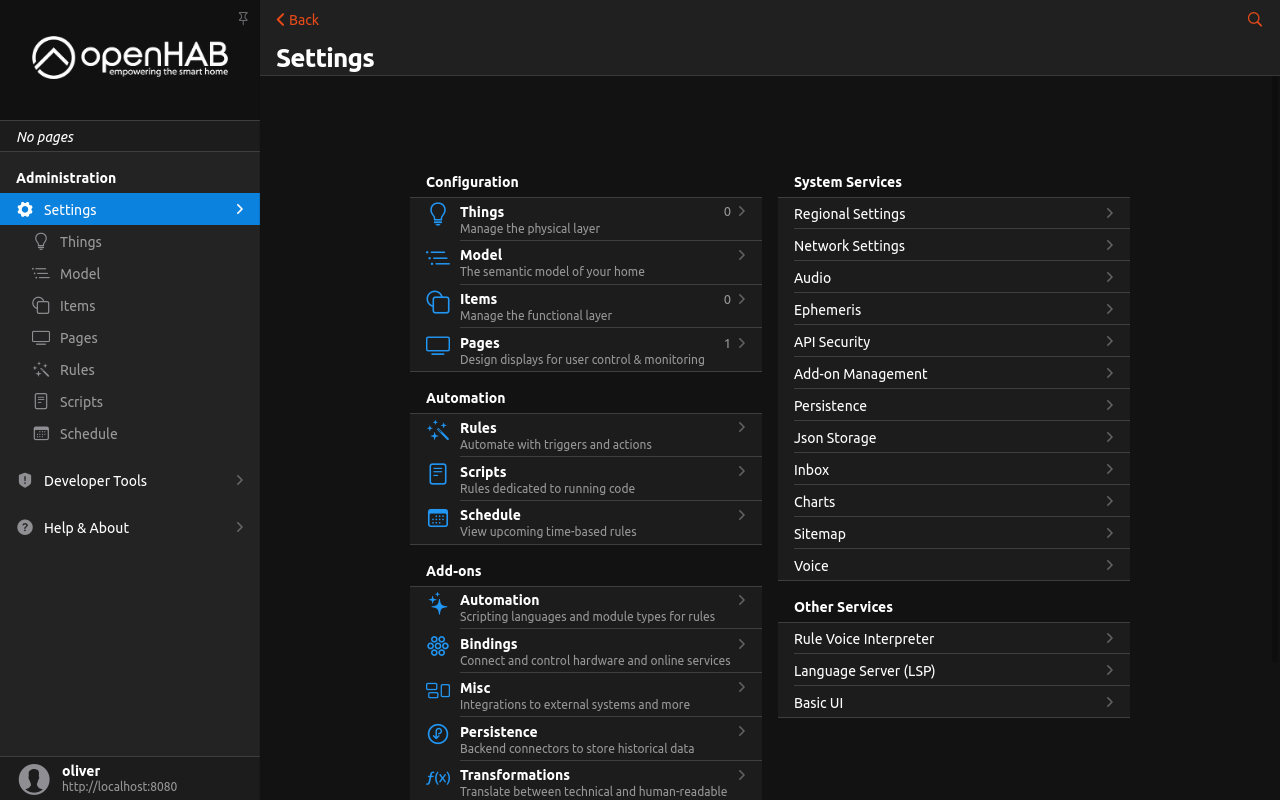
Task: Click the search magnifier icon
Action: pyautogui.click(x=1254, y=20)
